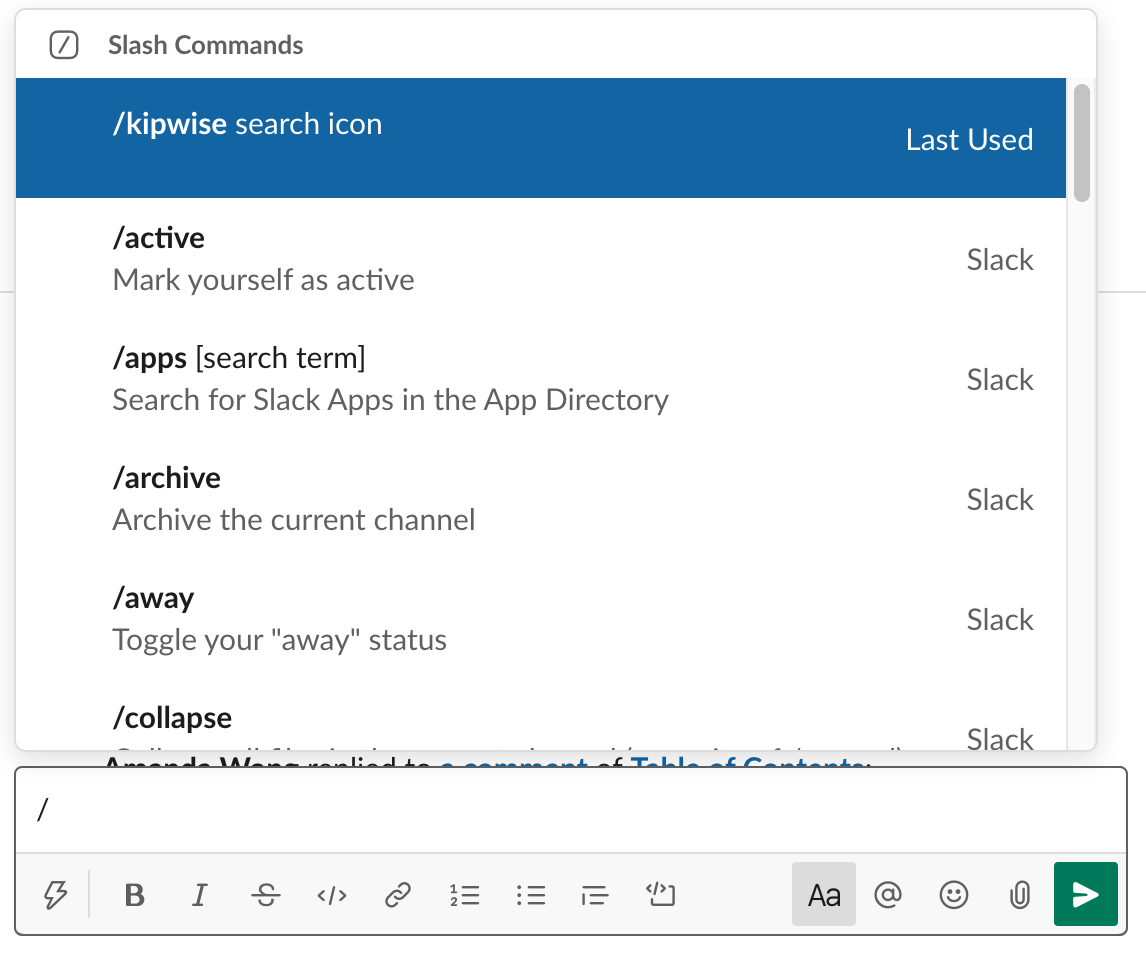Screen dimensions: 1146x964
Task: Insert a code block
Action: click(x=661, y=895)
